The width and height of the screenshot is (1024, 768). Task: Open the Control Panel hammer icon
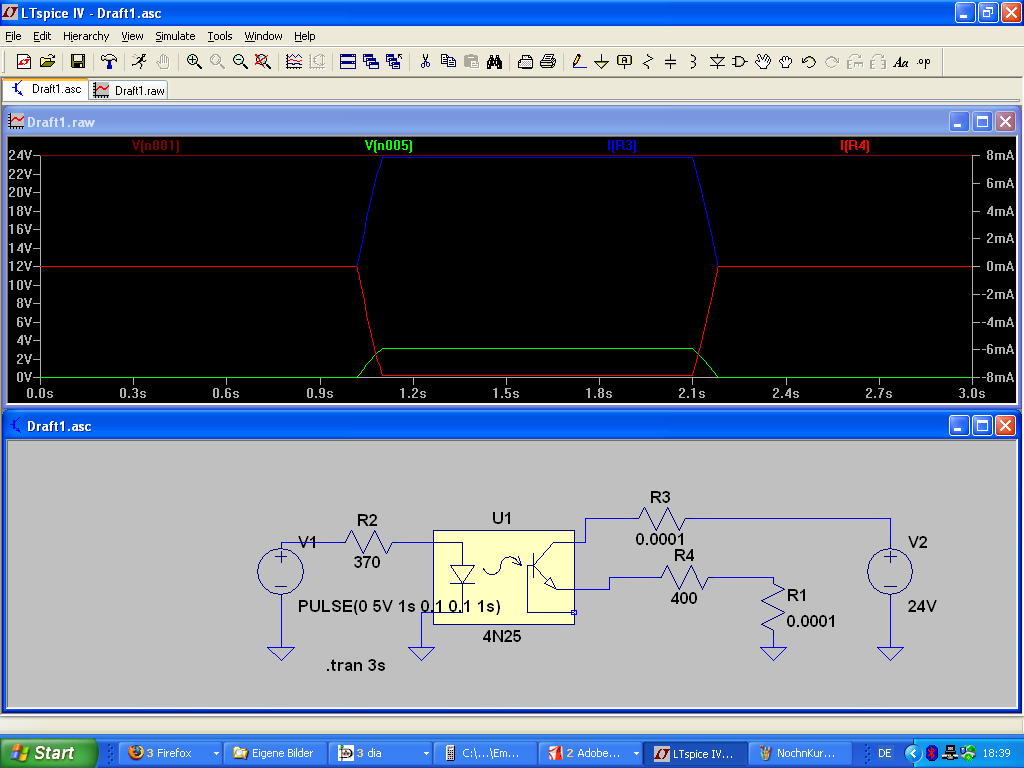(108, 61)
